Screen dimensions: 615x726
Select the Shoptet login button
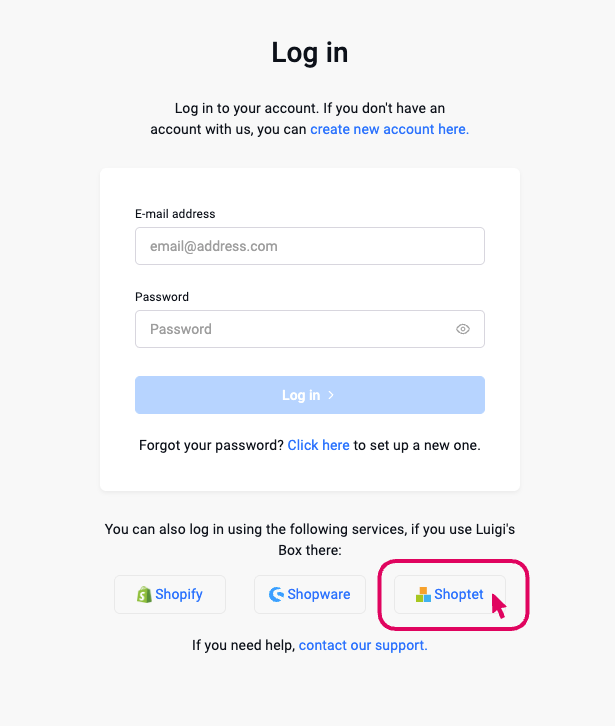click(x=450, y=594)
